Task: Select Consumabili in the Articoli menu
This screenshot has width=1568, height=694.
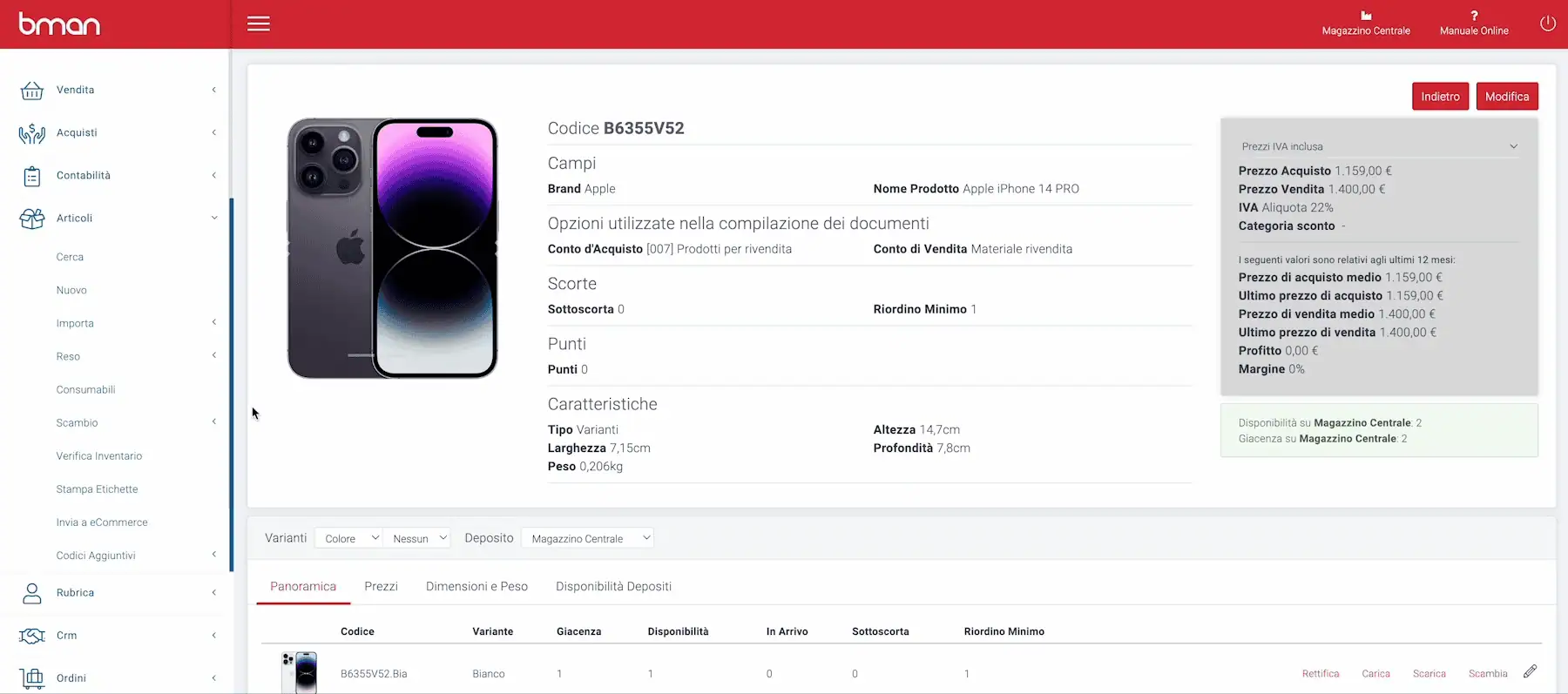Action: click(85, 389)
